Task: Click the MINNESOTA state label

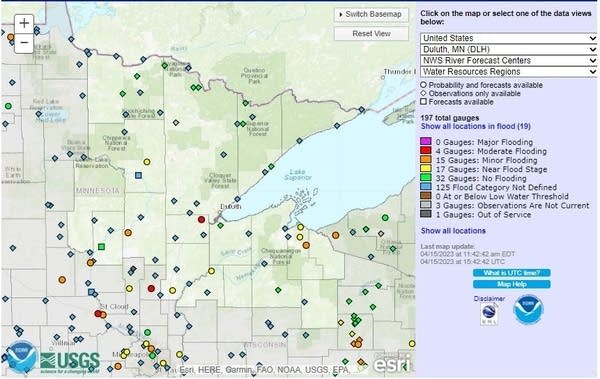Action: 98,191
